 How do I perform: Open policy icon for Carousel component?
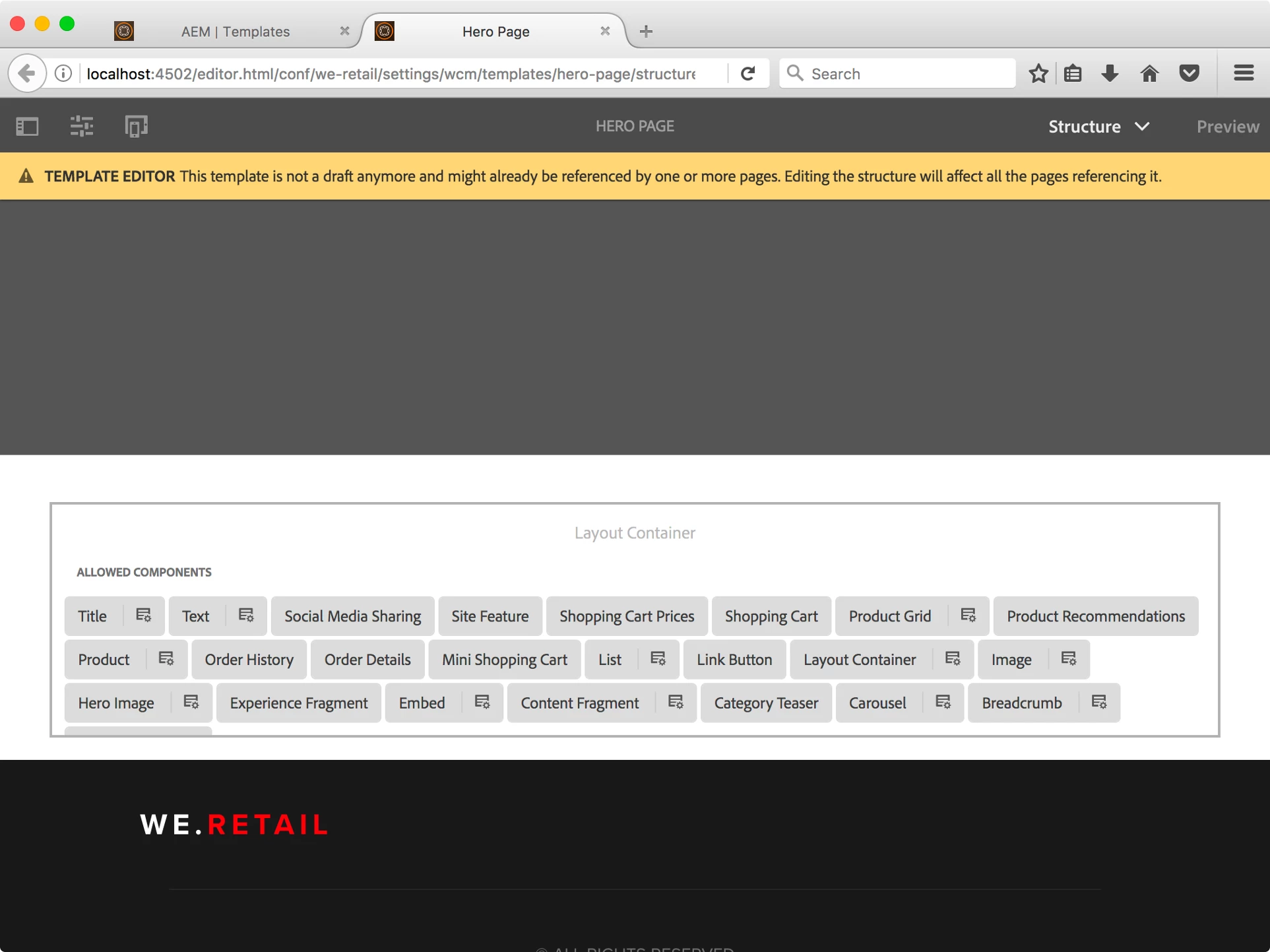(x=943, y=703)
